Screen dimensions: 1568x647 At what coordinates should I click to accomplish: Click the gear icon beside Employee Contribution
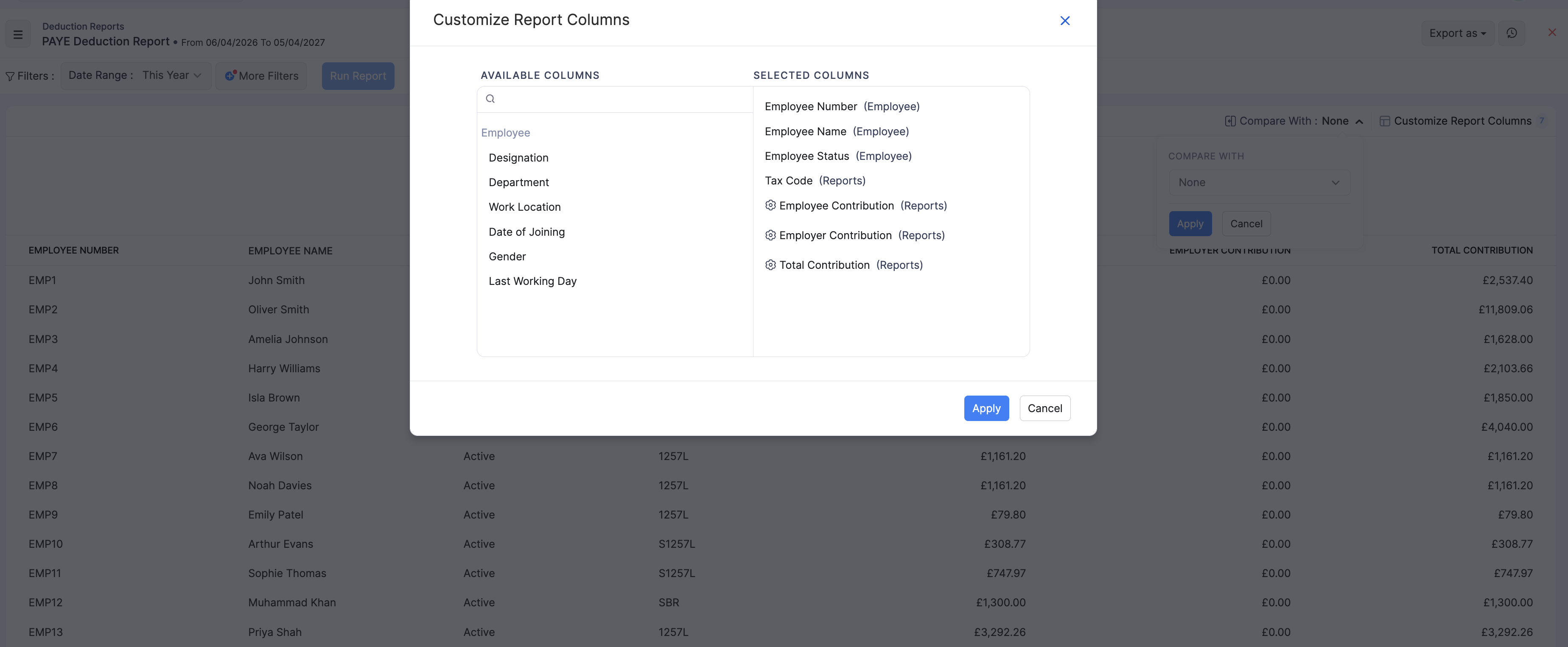(770, 206)
